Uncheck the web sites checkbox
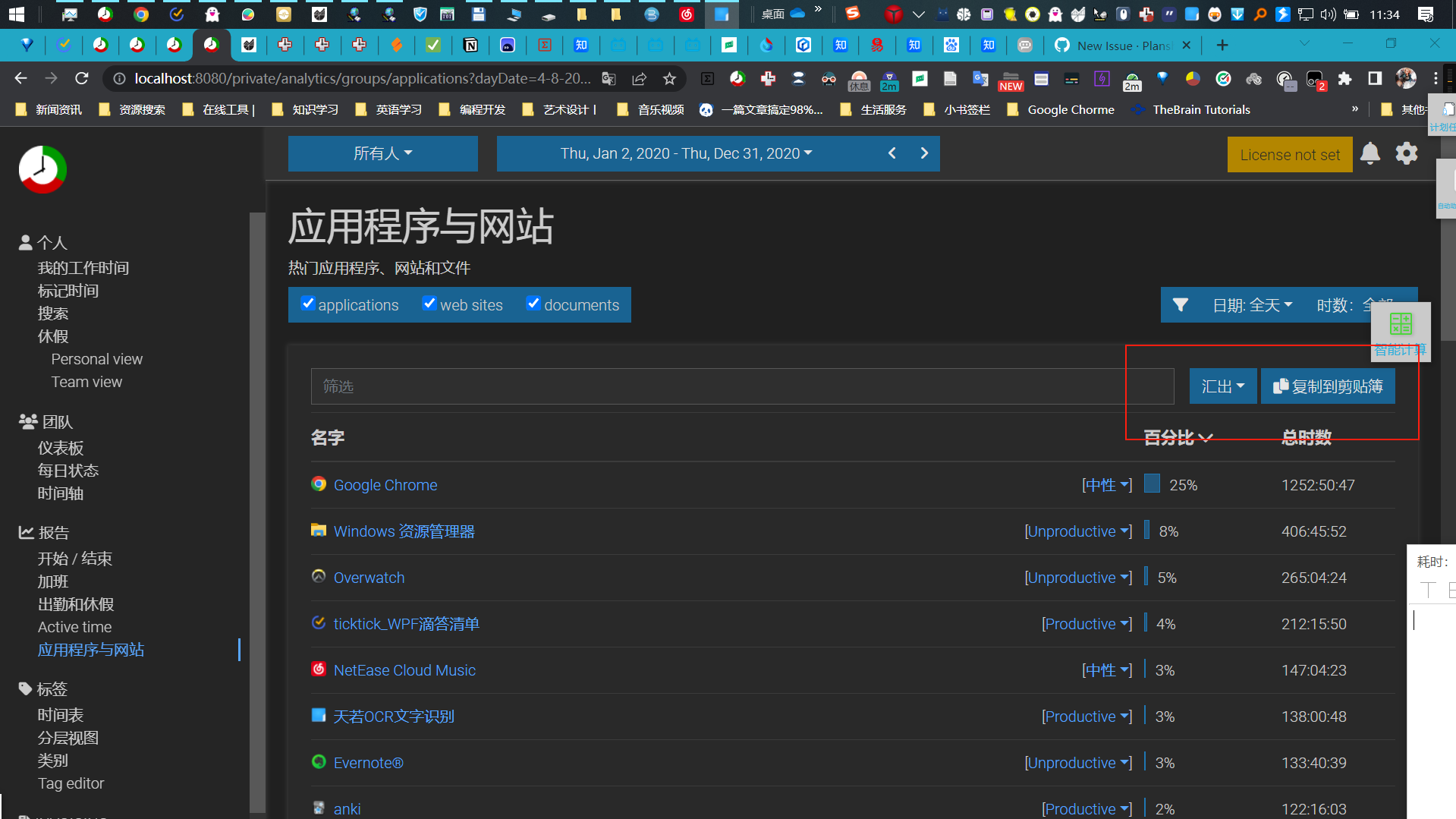The image size is (1456, 819). (x=430, y=303)
